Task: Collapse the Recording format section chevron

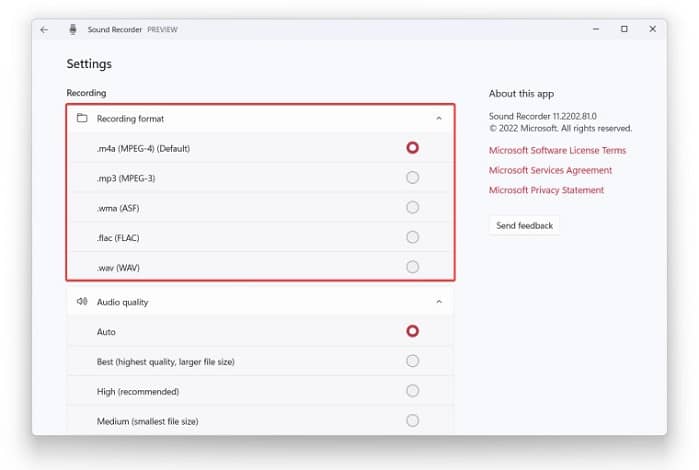Action: 439,118
